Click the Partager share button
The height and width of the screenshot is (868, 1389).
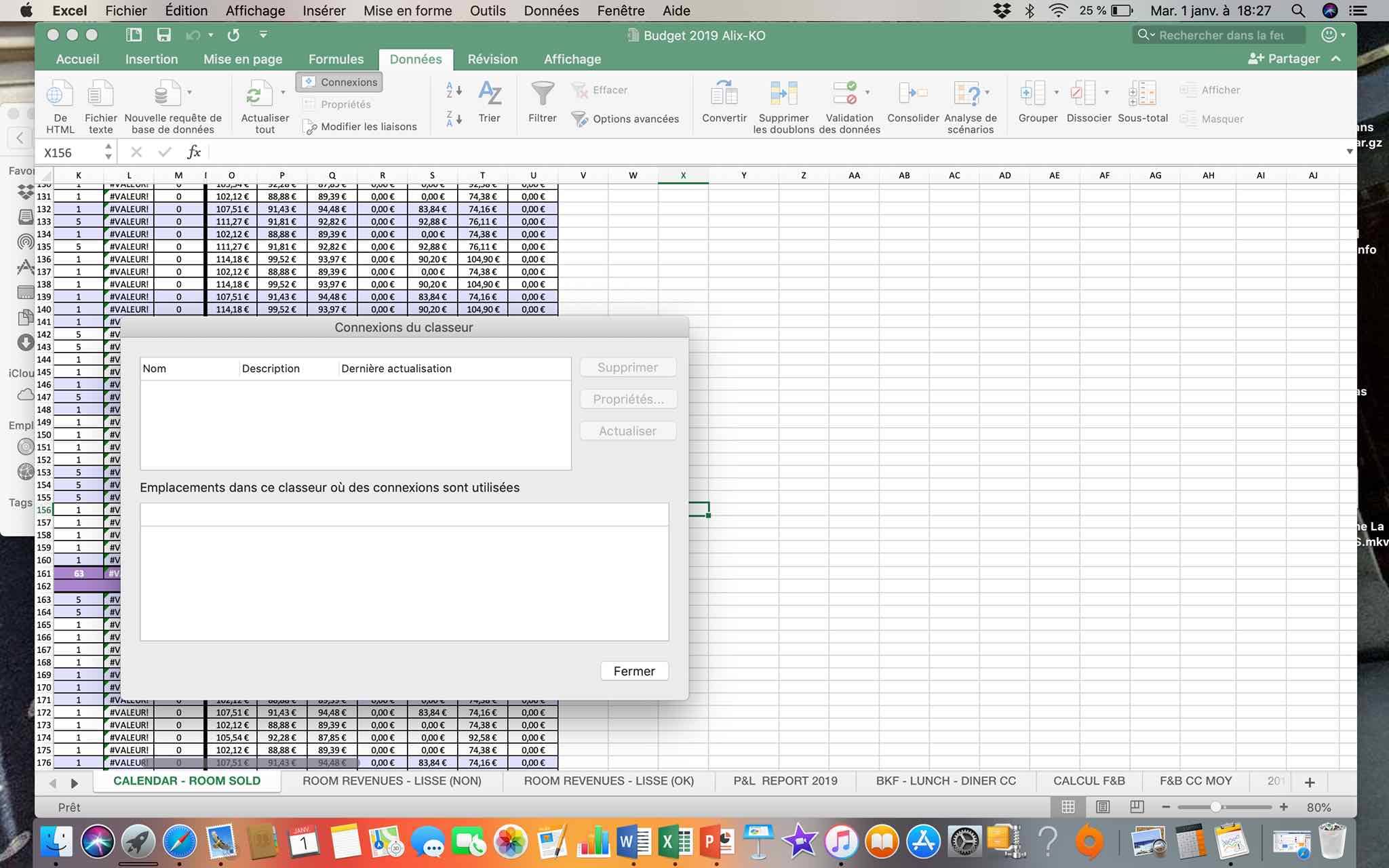tap(1284, 59)
